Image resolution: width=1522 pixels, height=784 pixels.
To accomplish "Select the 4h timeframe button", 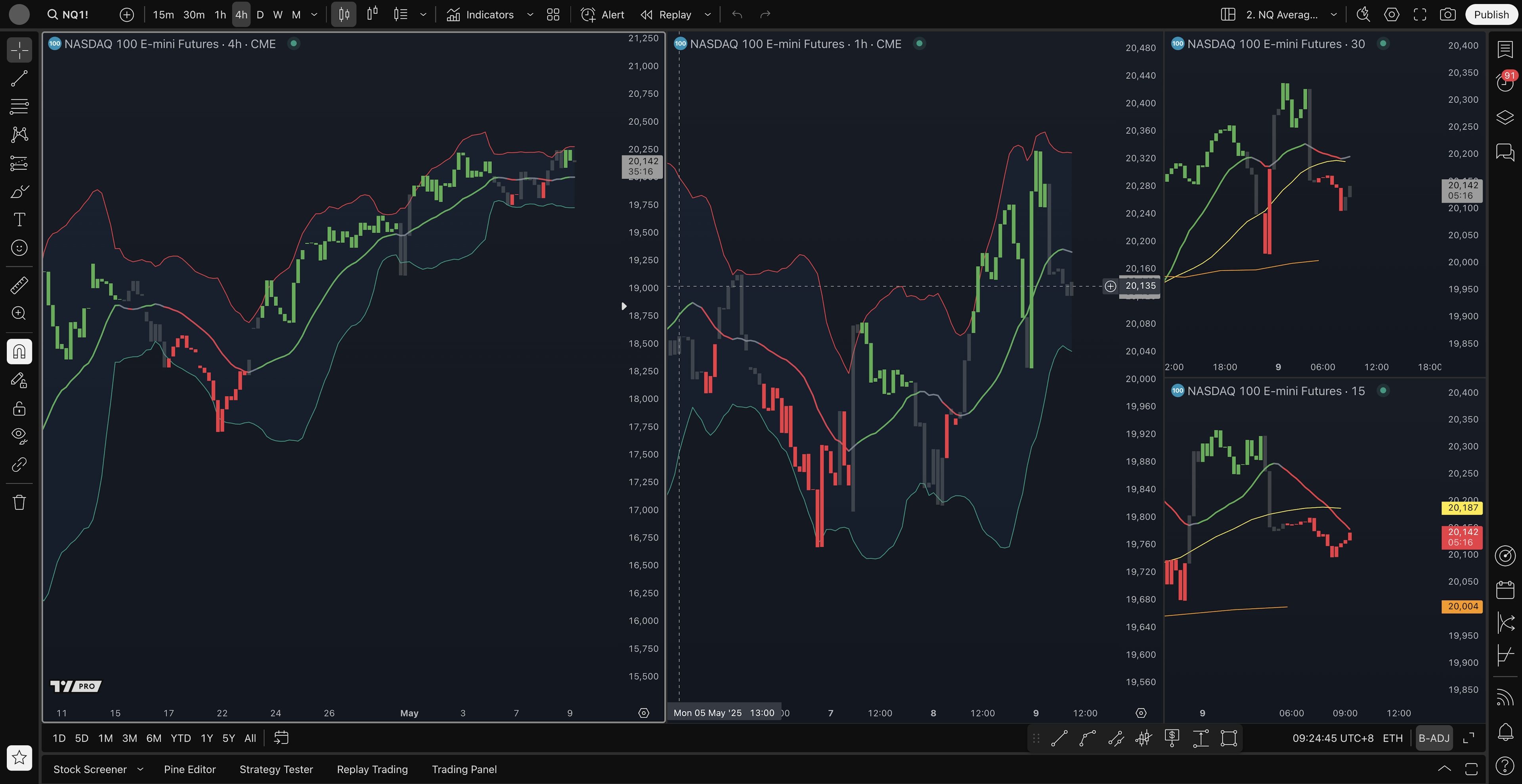I will 241,15.
